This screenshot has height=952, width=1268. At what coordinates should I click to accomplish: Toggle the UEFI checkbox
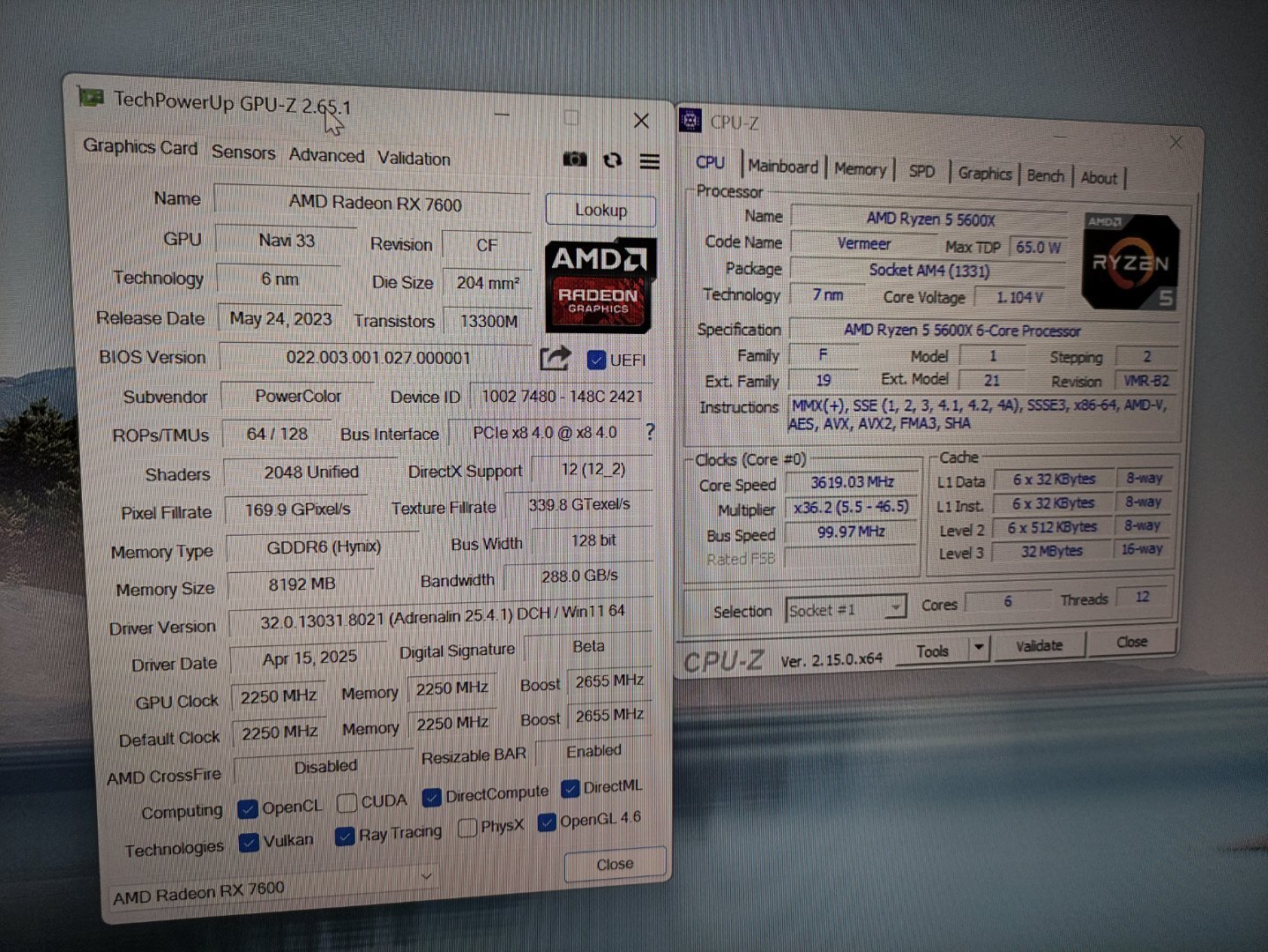point(597,360)
